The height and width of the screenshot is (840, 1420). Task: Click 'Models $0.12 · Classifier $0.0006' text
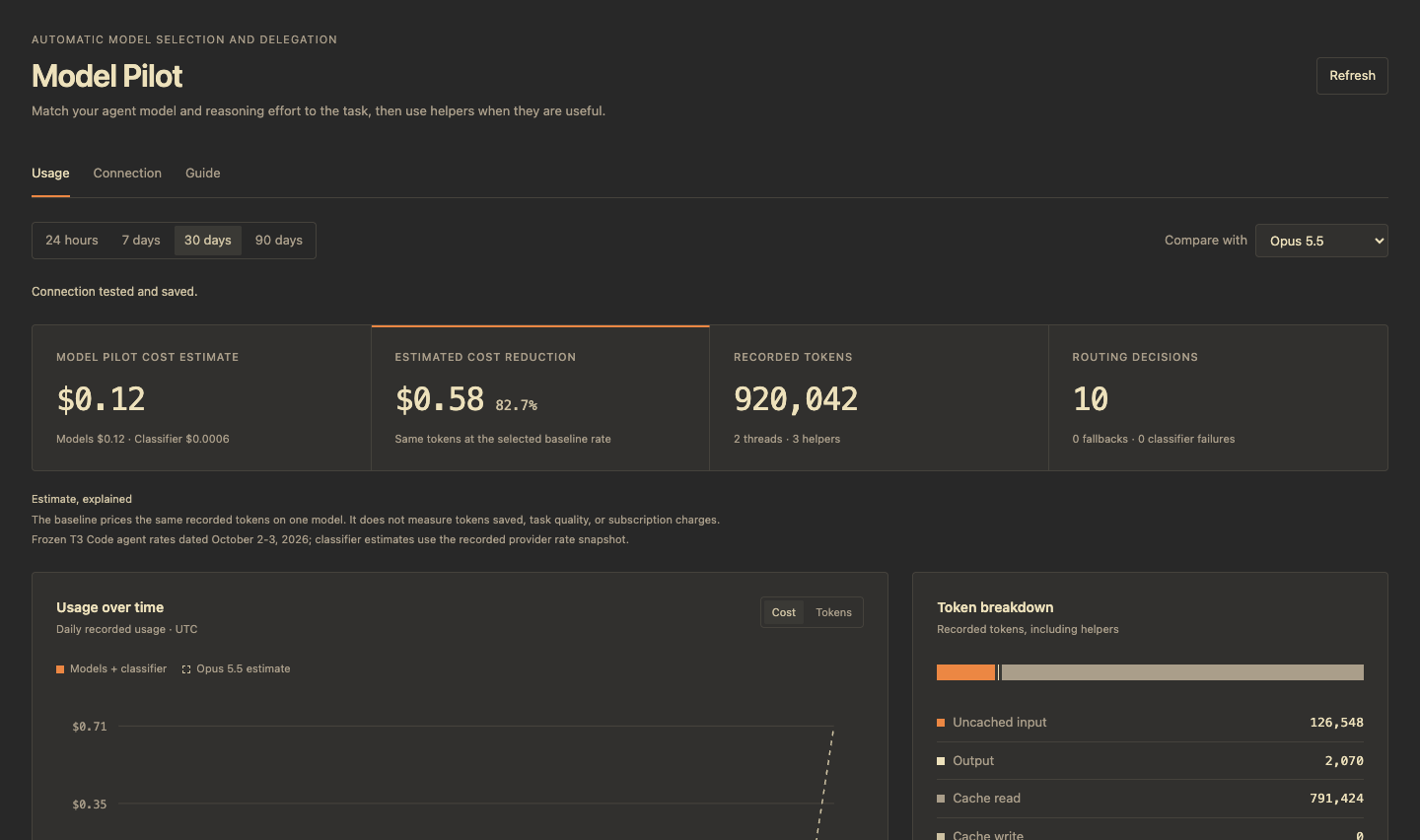click(x=143, y=439)
